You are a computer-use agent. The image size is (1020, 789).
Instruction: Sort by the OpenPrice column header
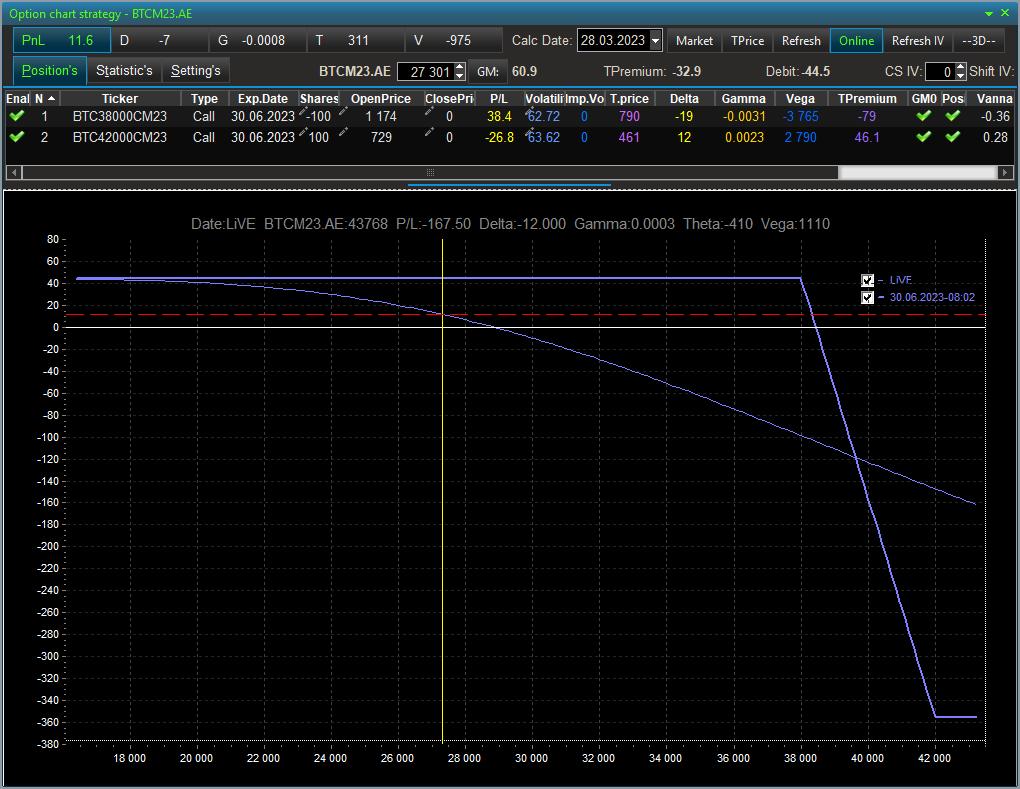tap(381, 98)
